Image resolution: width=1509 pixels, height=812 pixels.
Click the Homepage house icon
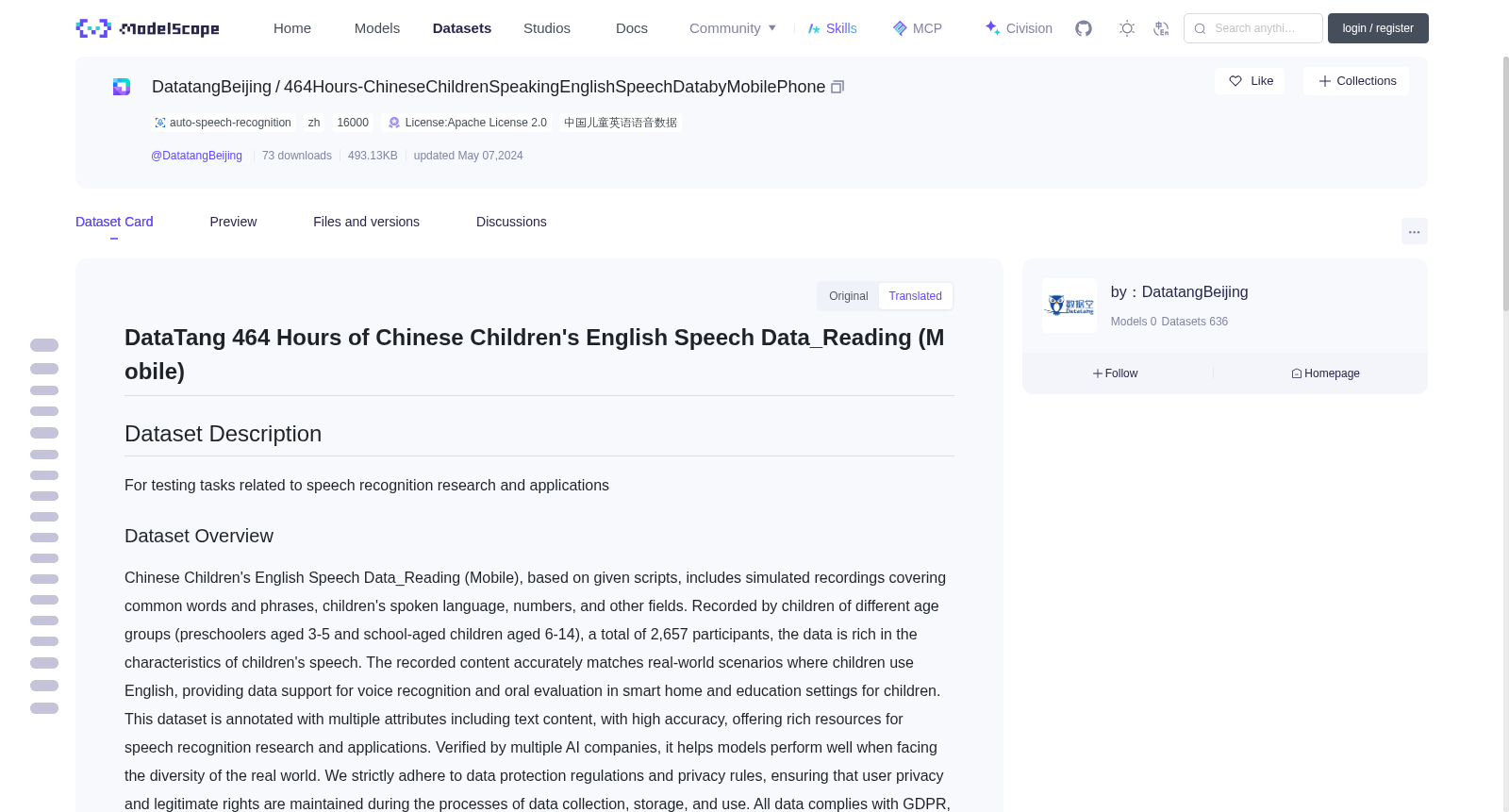[x=1297, y=373]
